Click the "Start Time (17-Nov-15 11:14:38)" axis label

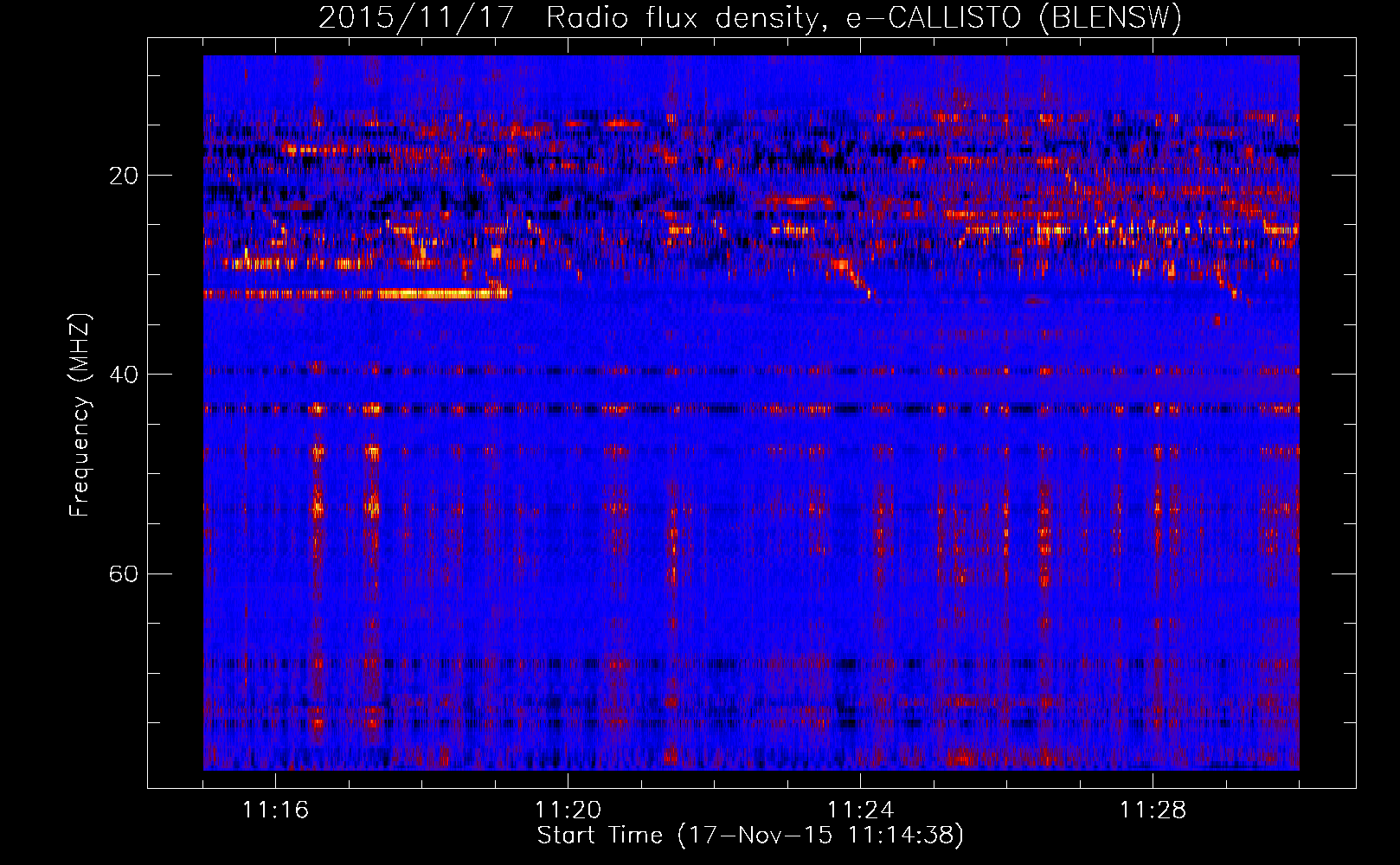pyautogui.click(x=750, y=836)
